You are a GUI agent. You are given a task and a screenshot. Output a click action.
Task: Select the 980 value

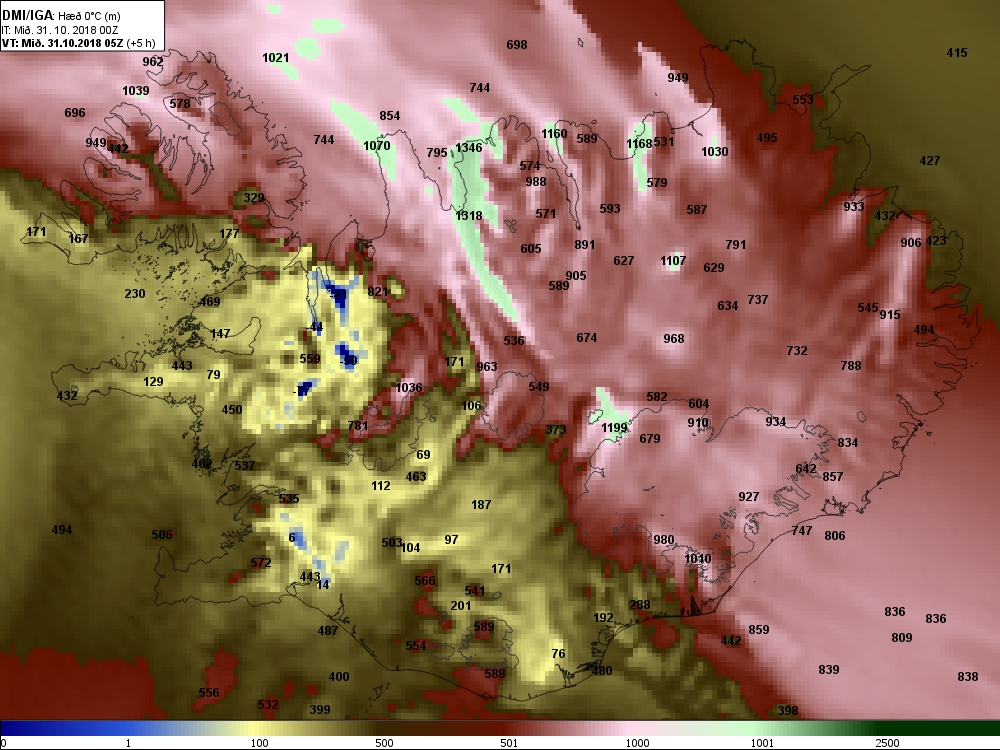(x=663, y=540)
